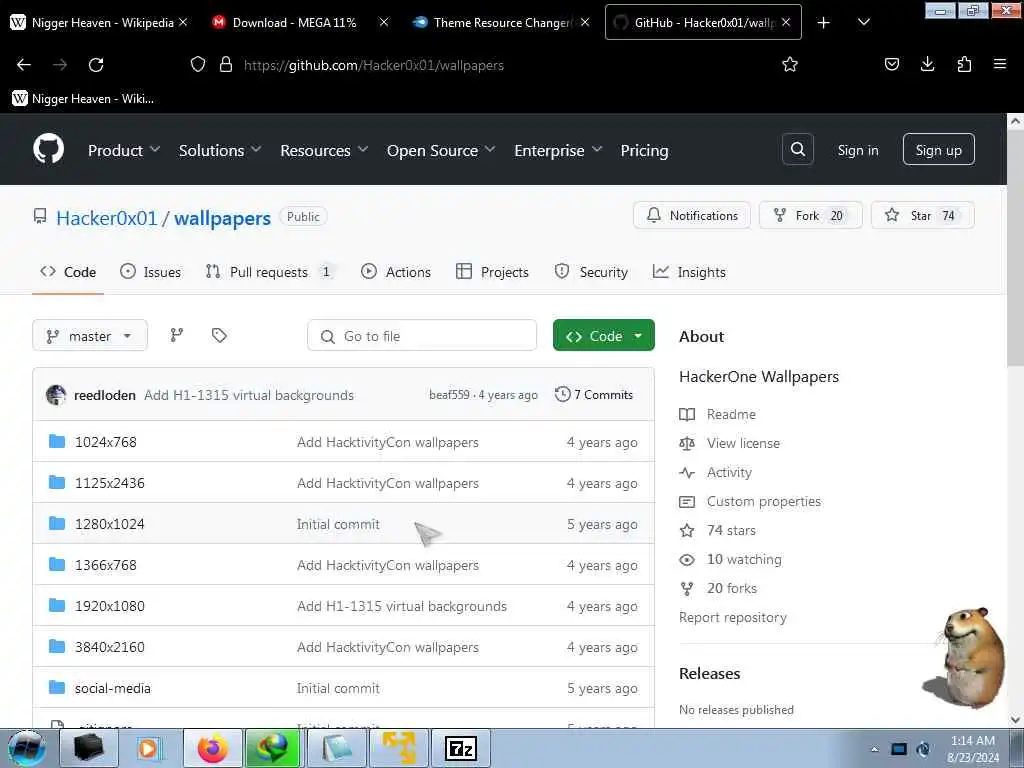1024x768 pixels.
Task: Open the Readme link in About
Action: point(731,414)
